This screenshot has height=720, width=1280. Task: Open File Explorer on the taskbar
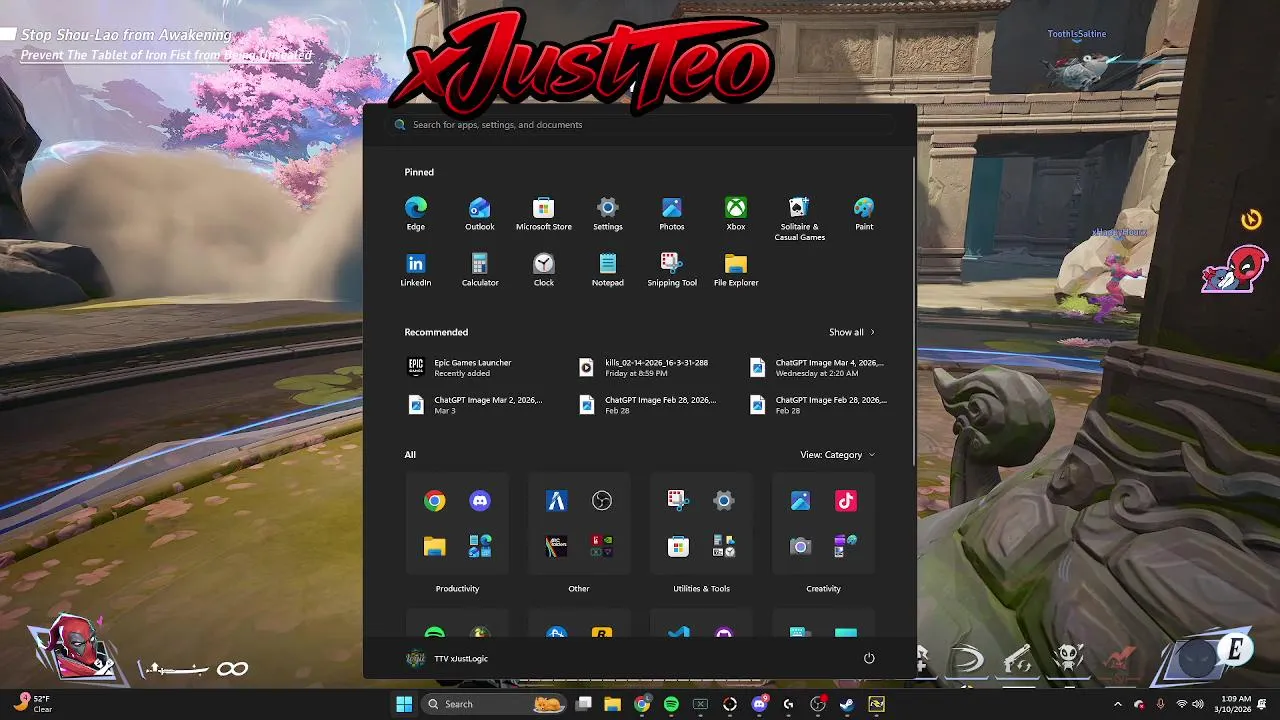pyautogui.click(x=613, y=704)
